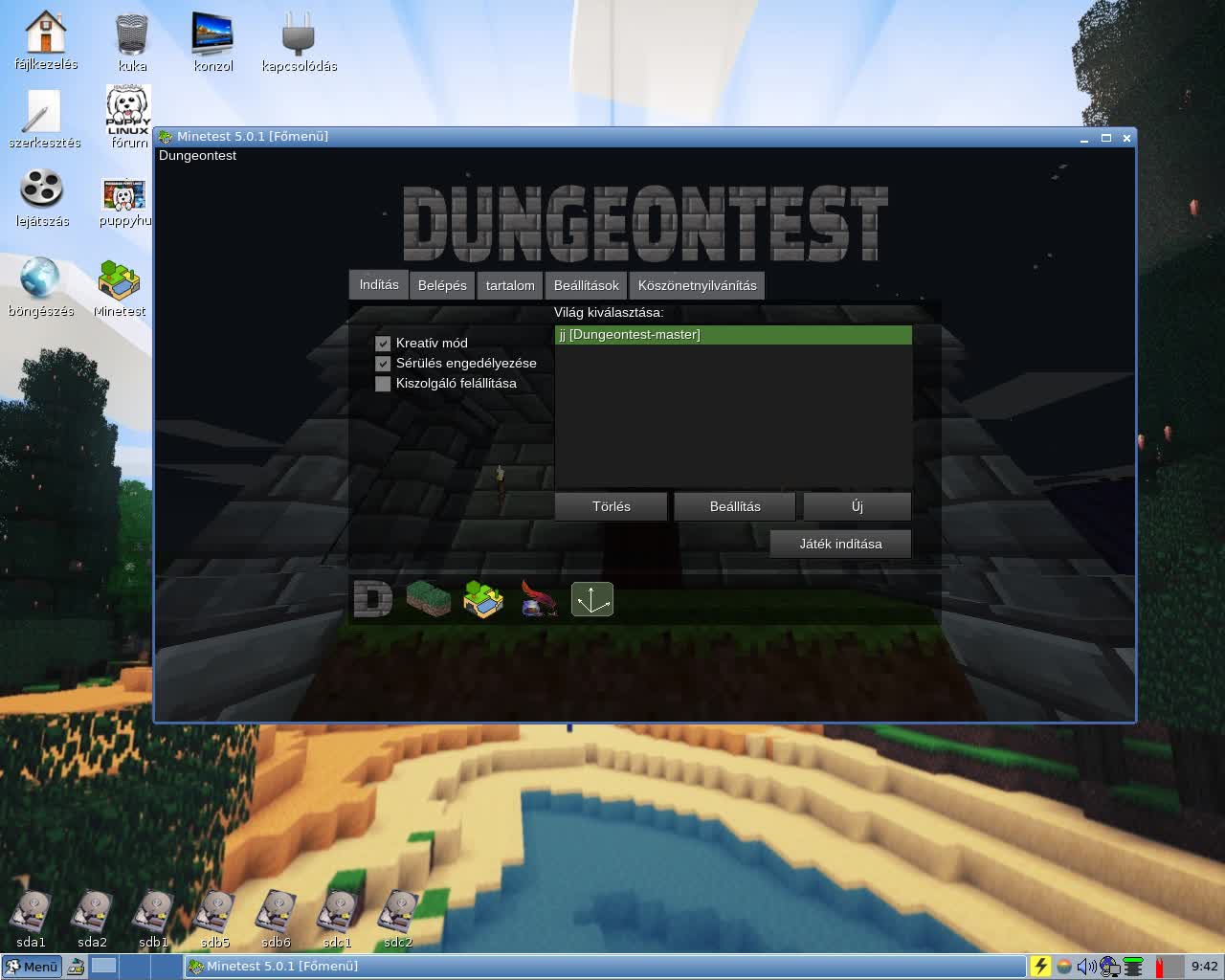
Task: Open the kuka trash desktop icon
Action: (132, 43)
